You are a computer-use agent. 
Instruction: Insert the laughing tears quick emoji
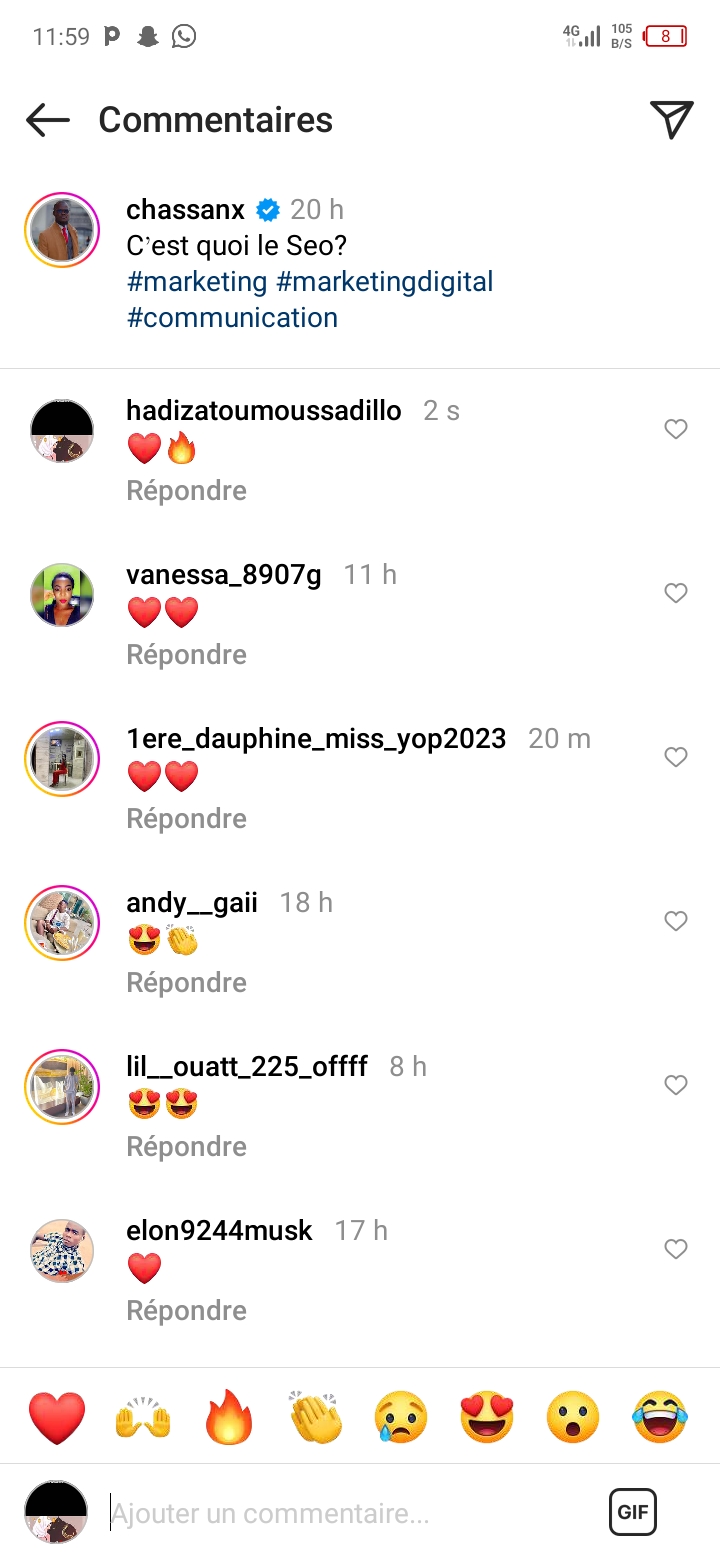660,1417
